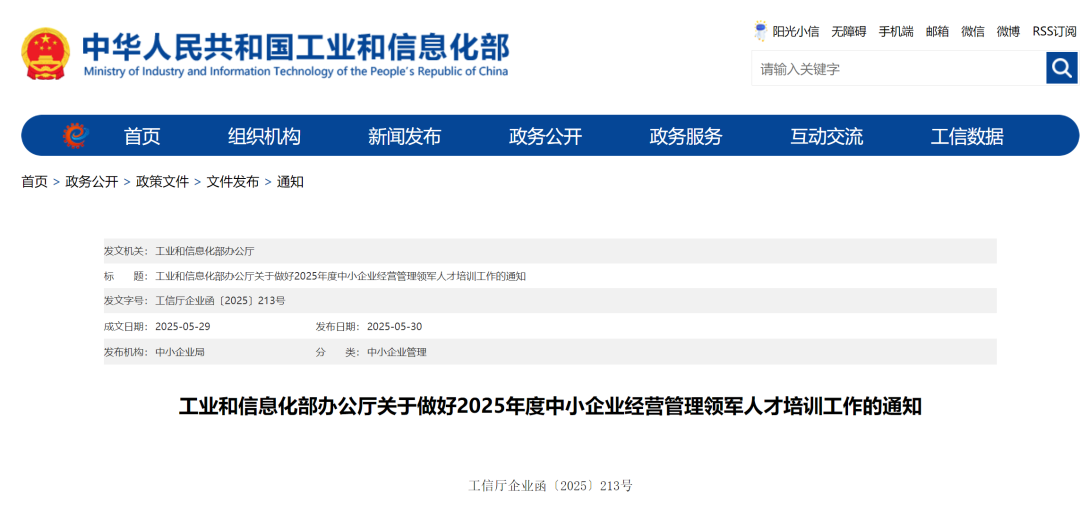1080x511 pixels.
Task: Open the RSS订阅 link
Action: tap(1054, 31)
